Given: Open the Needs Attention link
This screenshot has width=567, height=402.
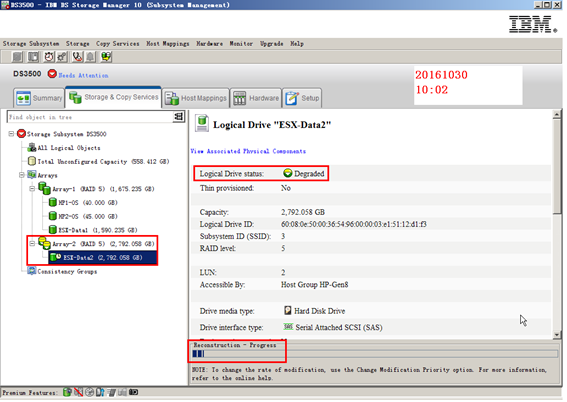Looking at the screenshot, I should (x=84, y=75).
